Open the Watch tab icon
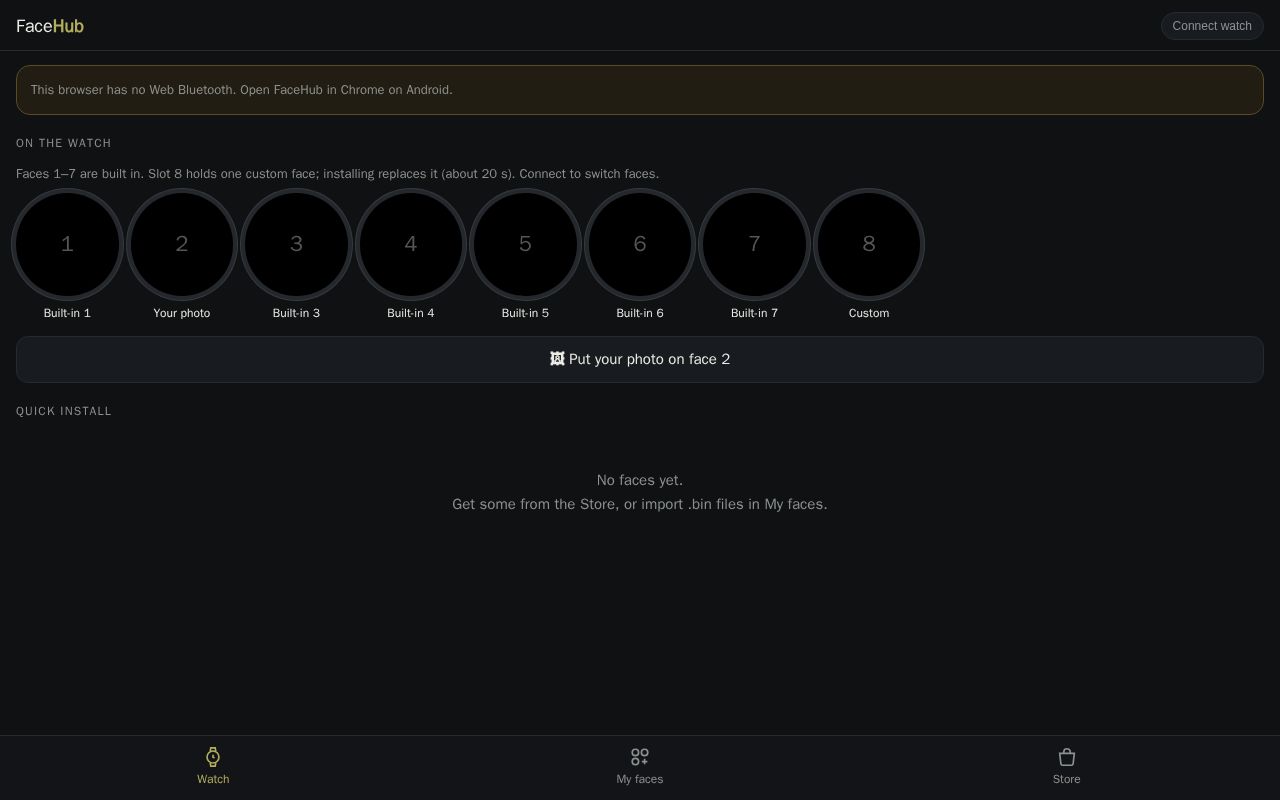 pos(213,757)
